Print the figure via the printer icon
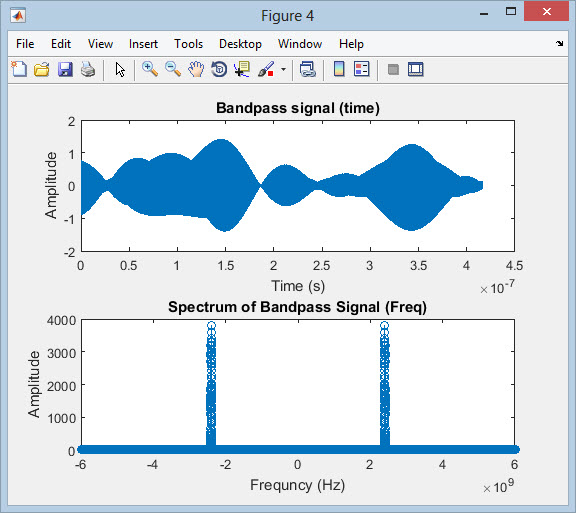The image size is (576, 513). click(x=88, y=69)
